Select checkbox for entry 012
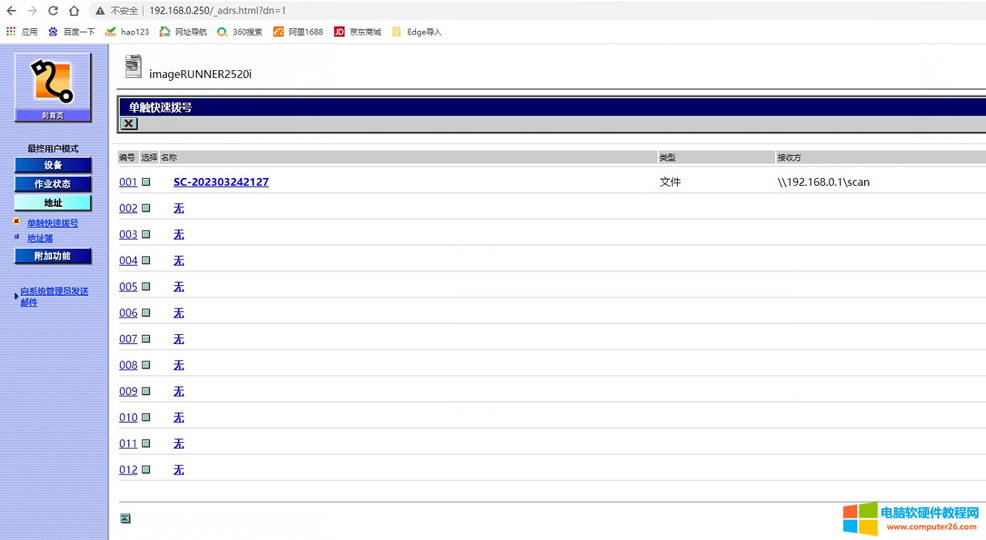Image resolution: width=986 pixels, height=540 pixels. tap(146, 470)
